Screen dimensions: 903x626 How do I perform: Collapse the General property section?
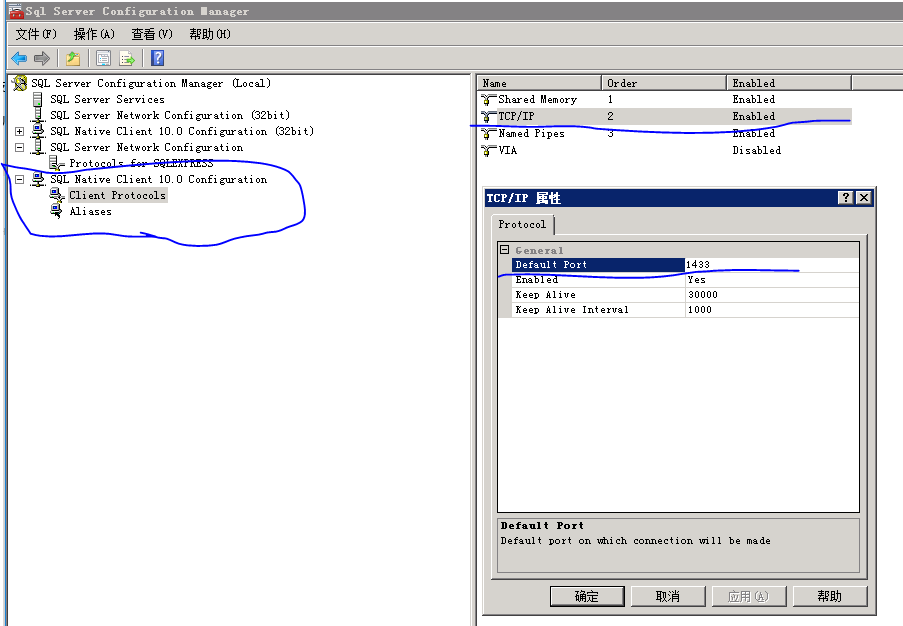pyautogui.click(x=505, y=250)
